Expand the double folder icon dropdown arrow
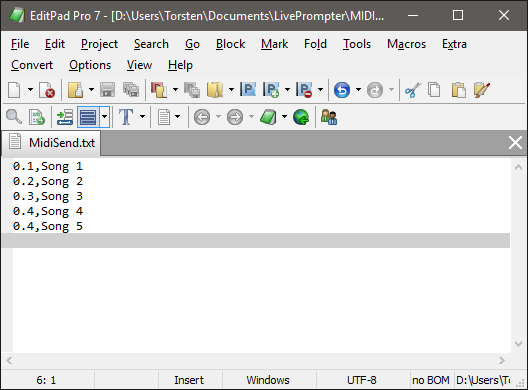This screenshot has height=390, width=528. point(231,90)
